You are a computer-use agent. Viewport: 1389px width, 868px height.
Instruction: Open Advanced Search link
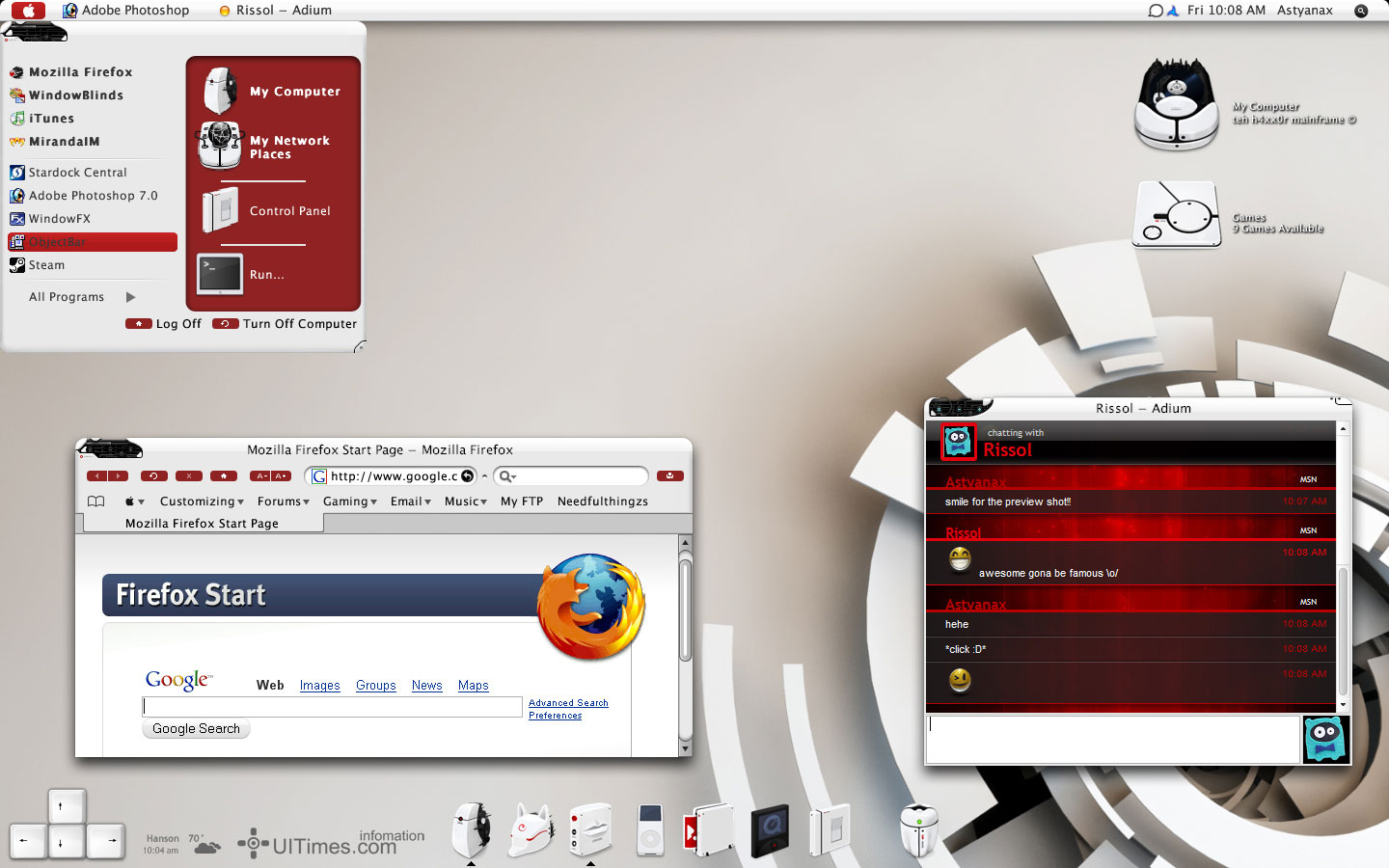(x=568, y=703)
